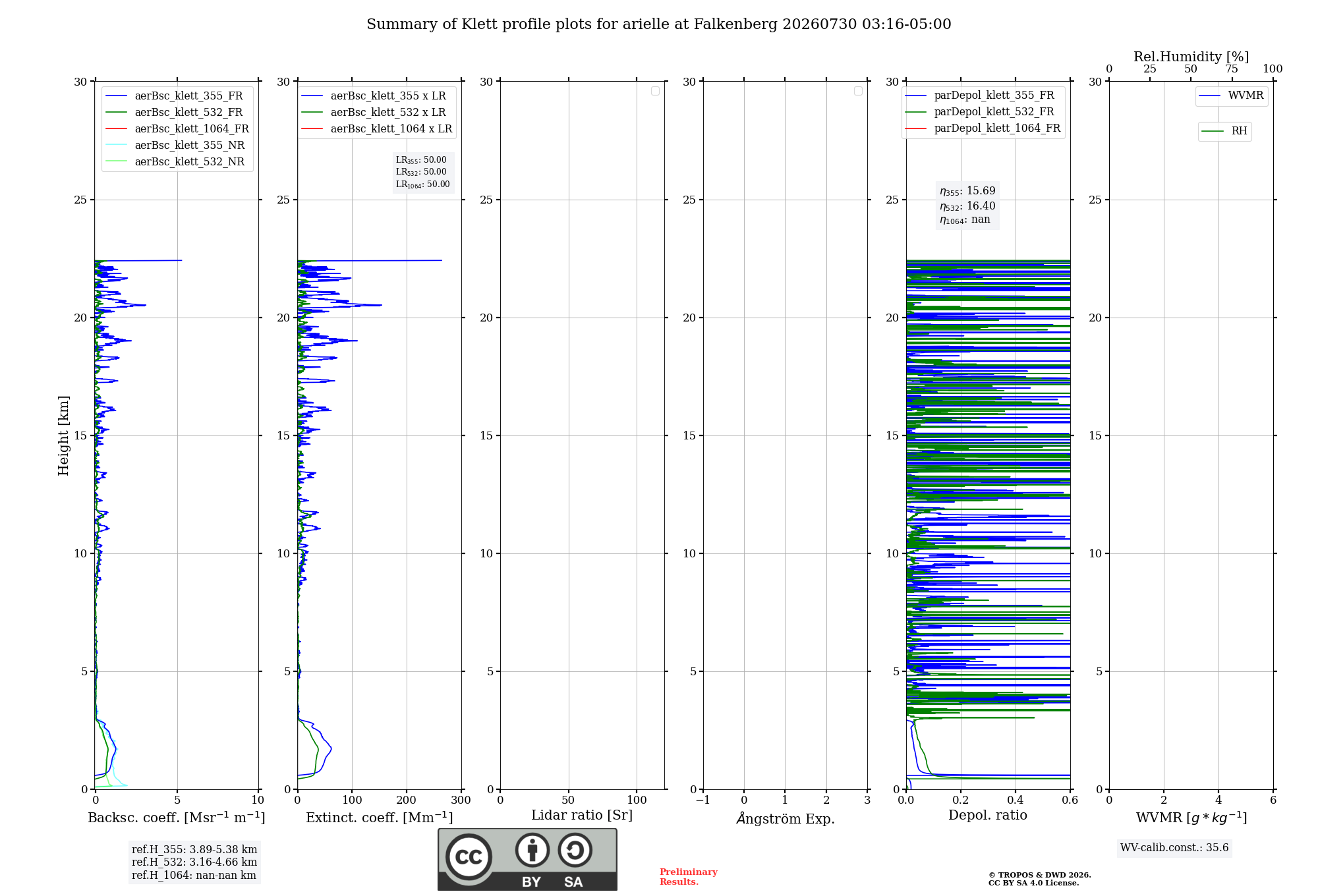Select the parDepol_klett_1064_FR legend entry
The image size is (1318, 896).
983,128
